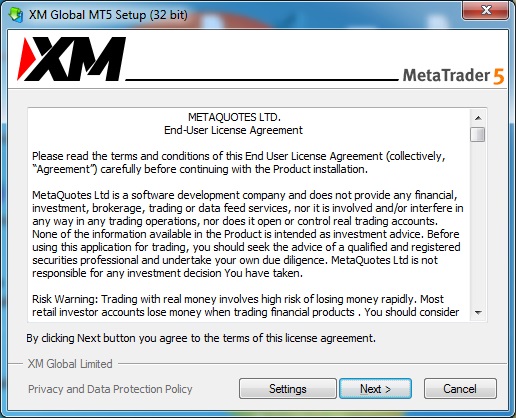Click the installer icon in the title bar
Screen dimensions: 516x418
pyautogui.click(x=16, y=15)
